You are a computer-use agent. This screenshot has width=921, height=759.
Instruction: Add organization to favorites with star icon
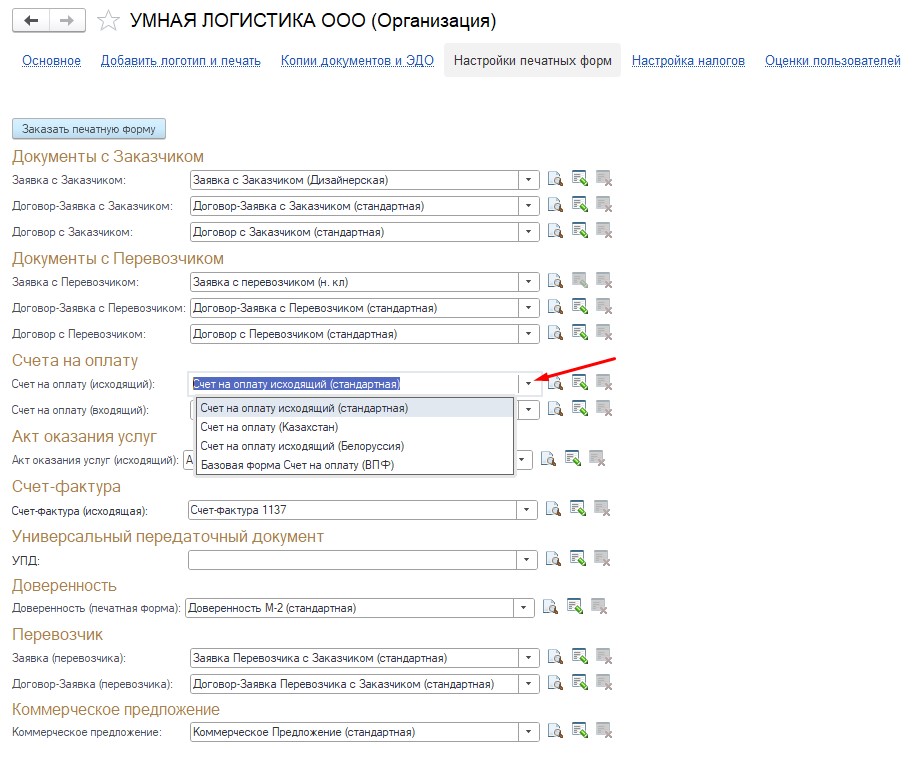[x=108, y=21]
